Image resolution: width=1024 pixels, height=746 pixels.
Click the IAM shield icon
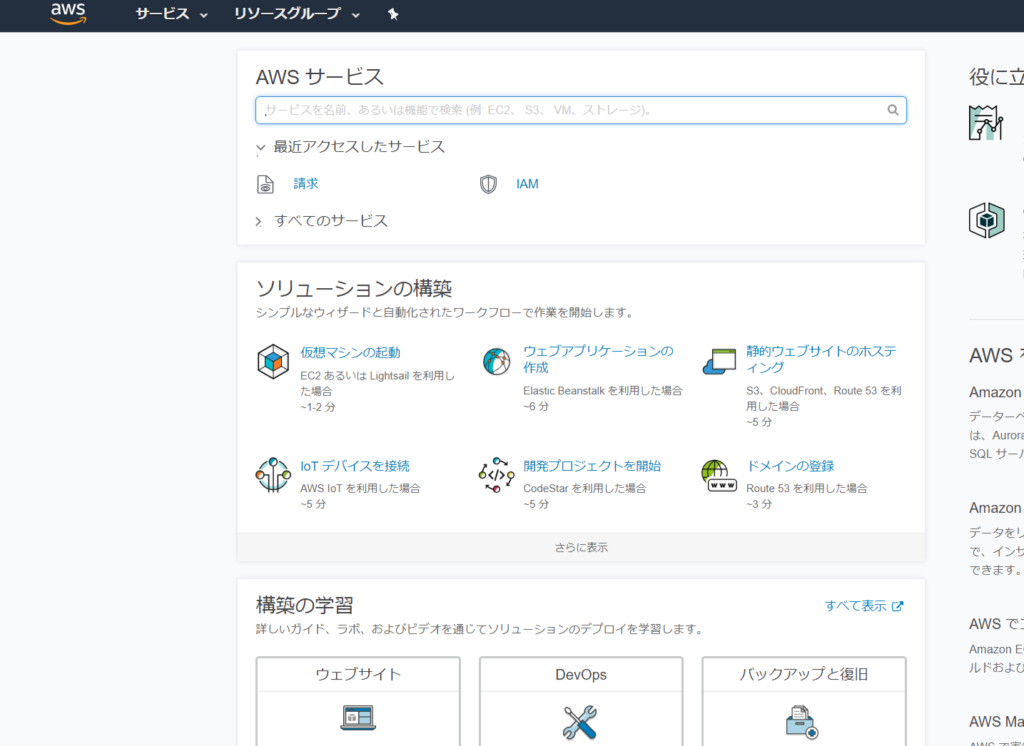pos(488,184)
